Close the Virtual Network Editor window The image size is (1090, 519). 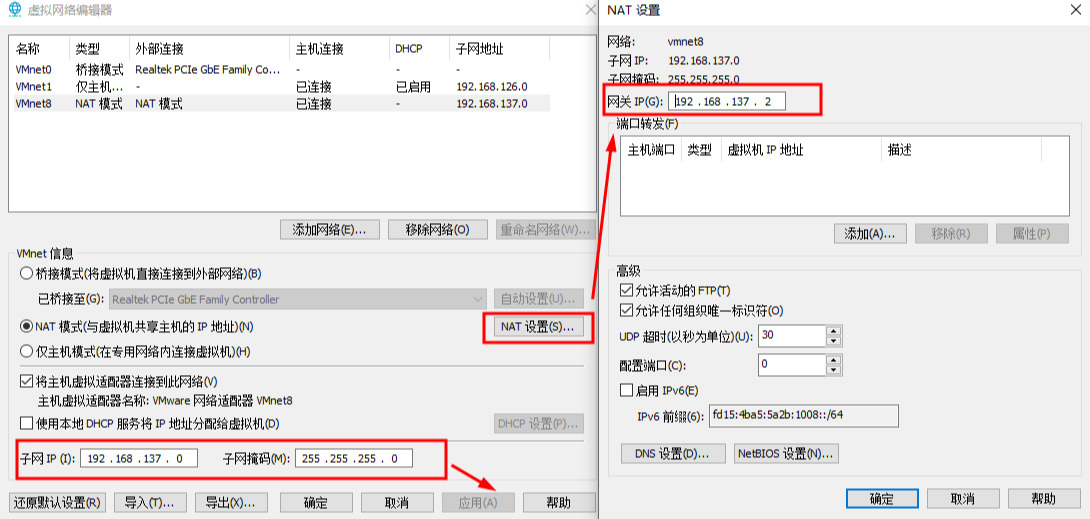pyautogui.click(x=589, y=9)
